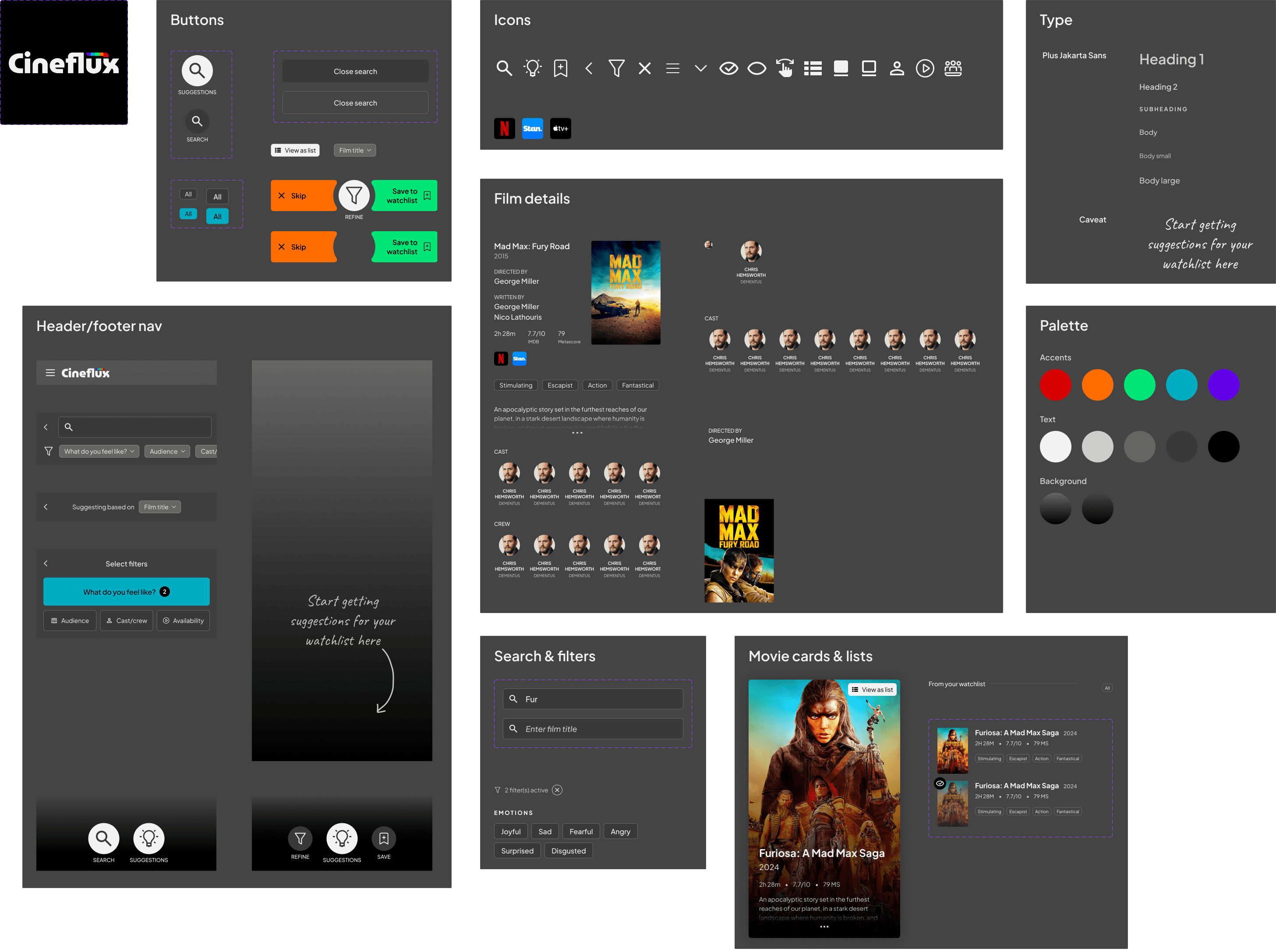
Task: Click back chevron beside Suggesting based on
Action: [46, 507]
